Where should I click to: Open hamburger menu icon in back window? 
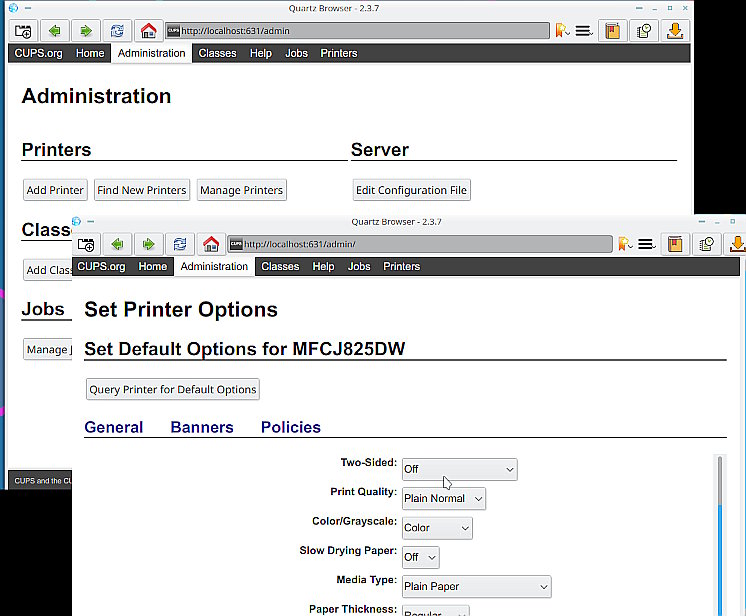pyautogui.click(x=584, y=31)
